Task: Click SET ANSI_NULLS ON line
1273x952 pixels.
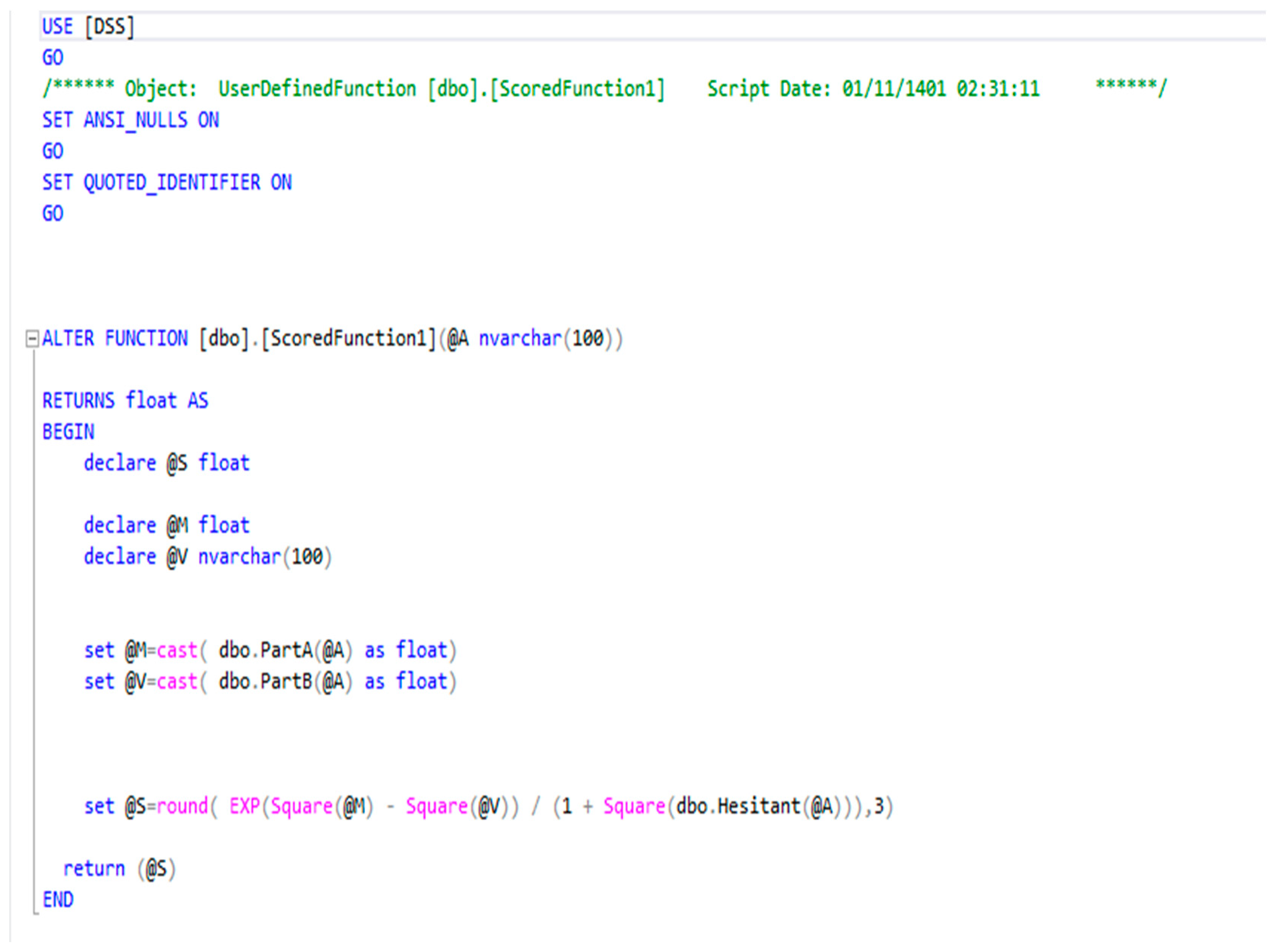Action: coord(131,120)
